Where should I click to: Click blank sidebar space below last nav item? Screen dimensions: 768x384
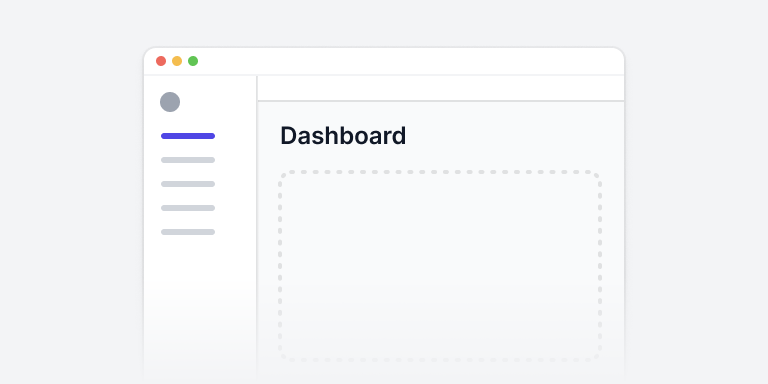200,304
